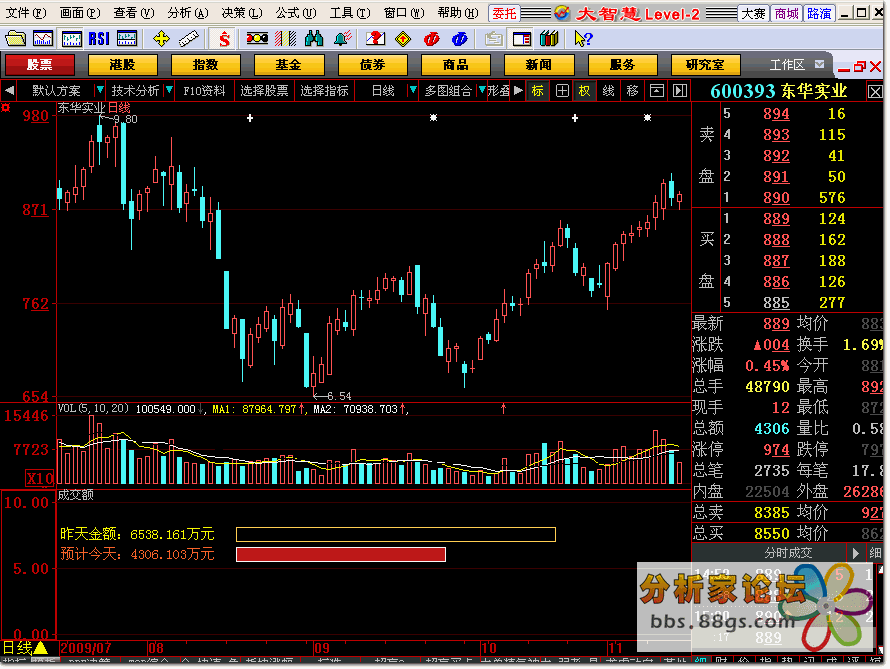
Task: Close the 600393 quote panel with X
Action: (x=875, y=91)
